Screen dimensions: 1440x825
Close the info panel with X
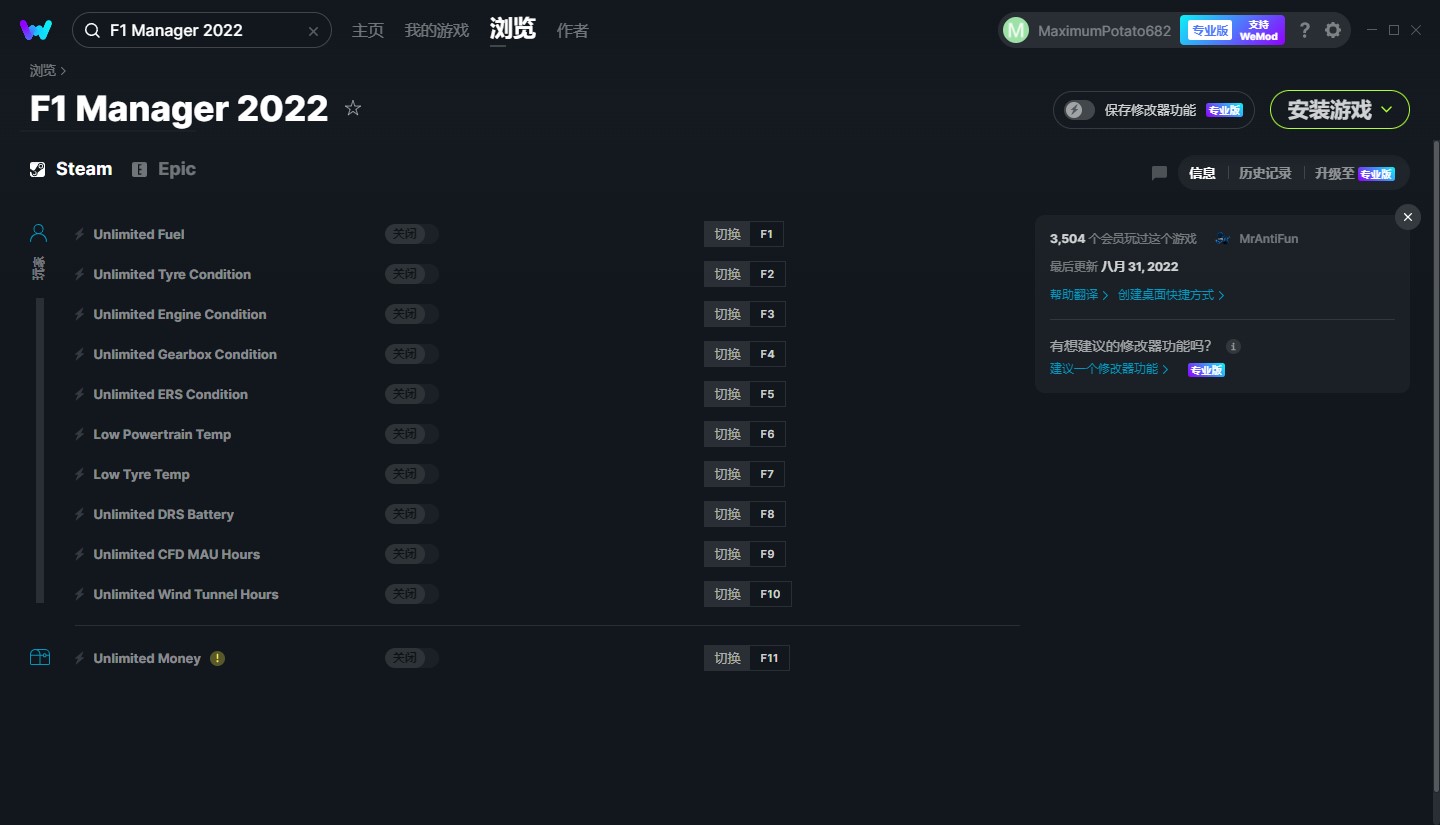1408,217
